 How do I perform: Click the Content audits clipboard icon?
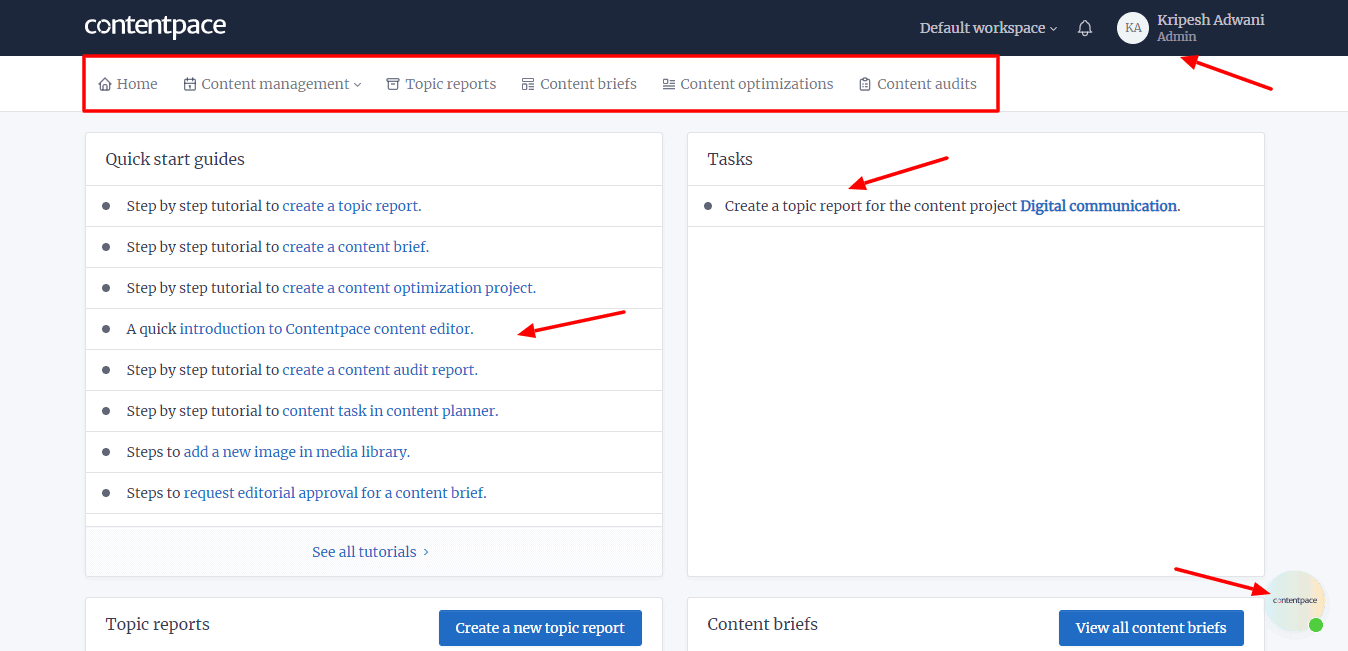tap(865, 85)
